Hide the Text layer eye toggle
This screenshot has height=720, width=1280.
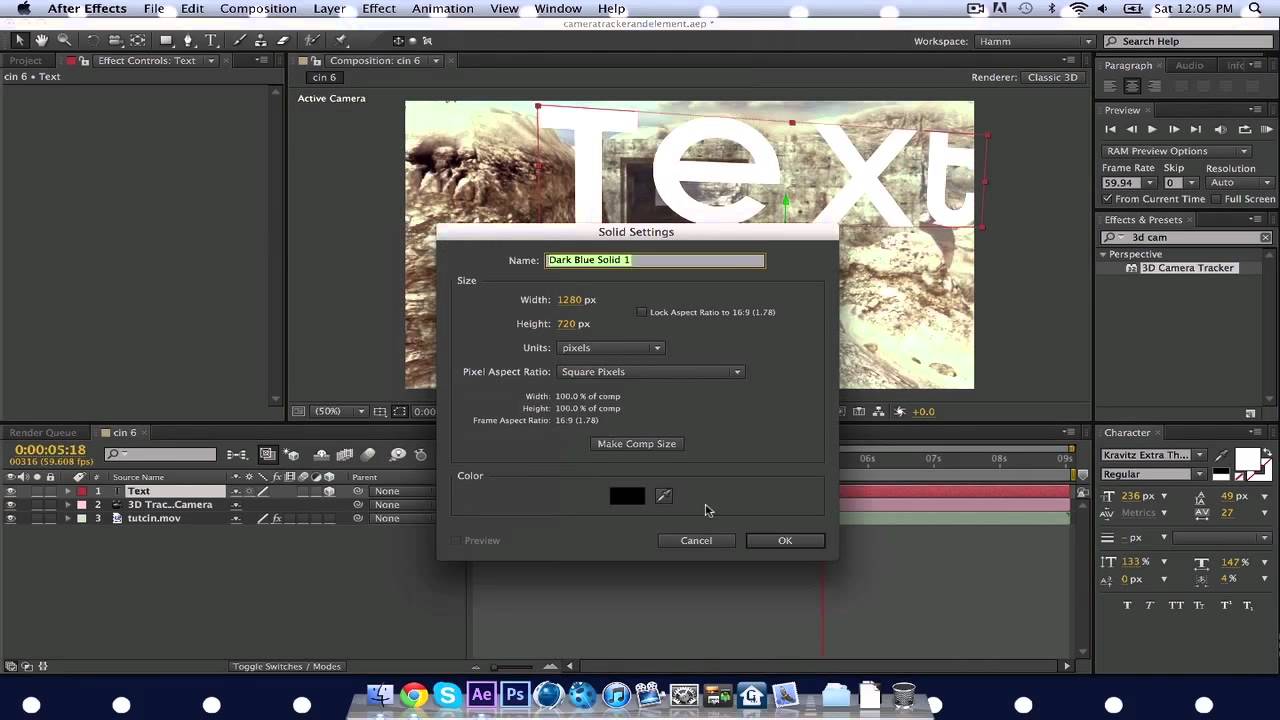11,491
